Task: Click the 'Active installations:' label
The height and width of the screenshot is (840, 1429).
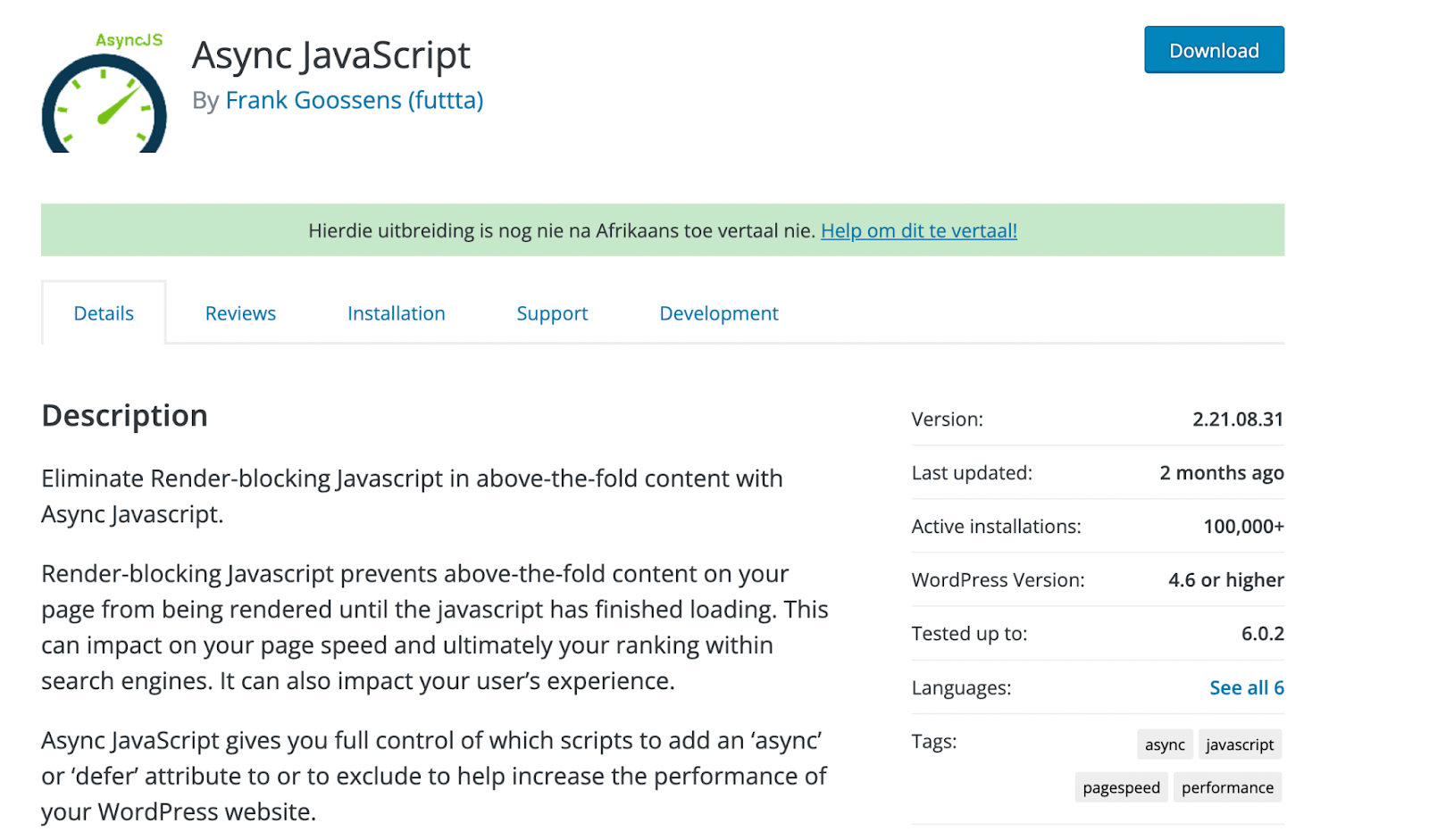Action: point(996,527)
